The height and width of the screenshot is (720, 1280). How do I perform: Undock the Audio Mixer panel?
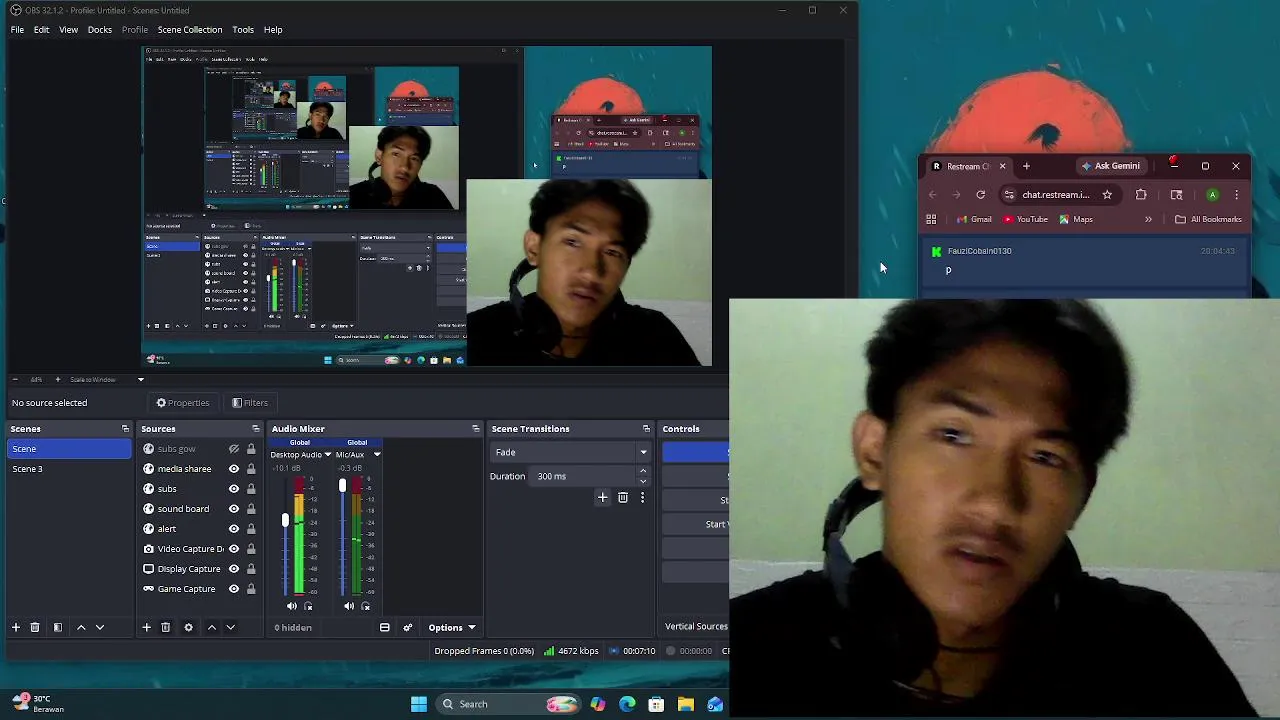click(476, 429)
